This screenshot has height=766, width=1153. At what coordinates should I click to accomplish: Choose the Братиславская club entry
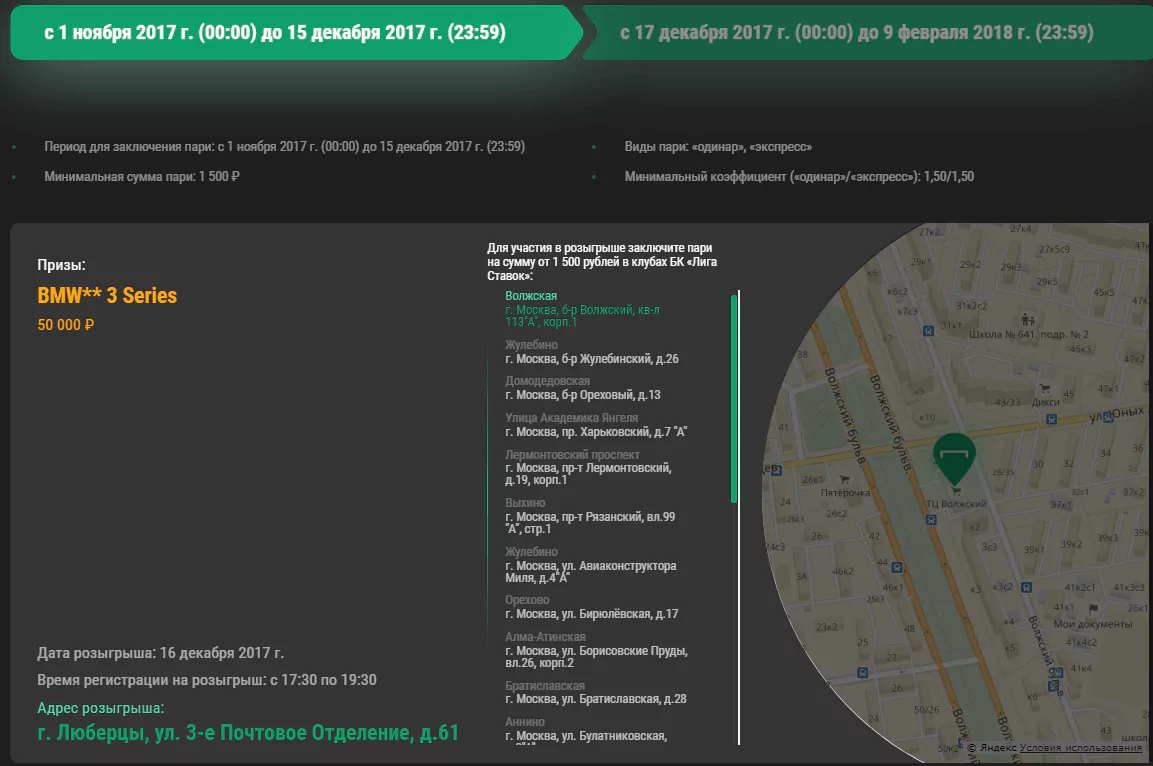596,692
